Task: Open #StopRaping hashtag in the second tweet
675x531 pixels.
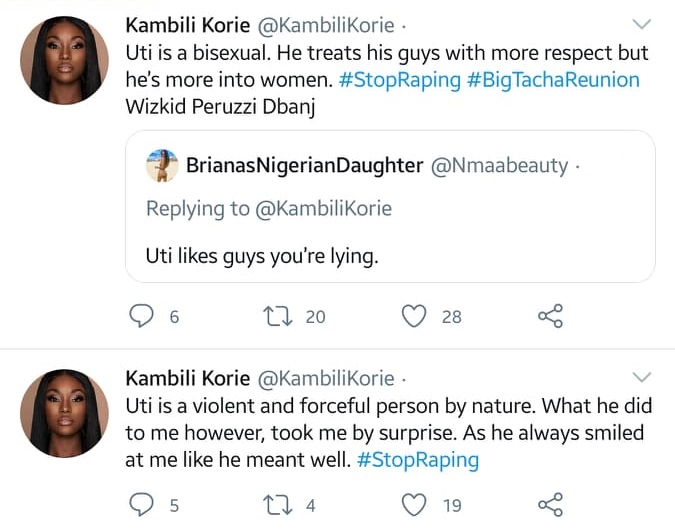Action: pyautogui.click(x=417, y=460)
